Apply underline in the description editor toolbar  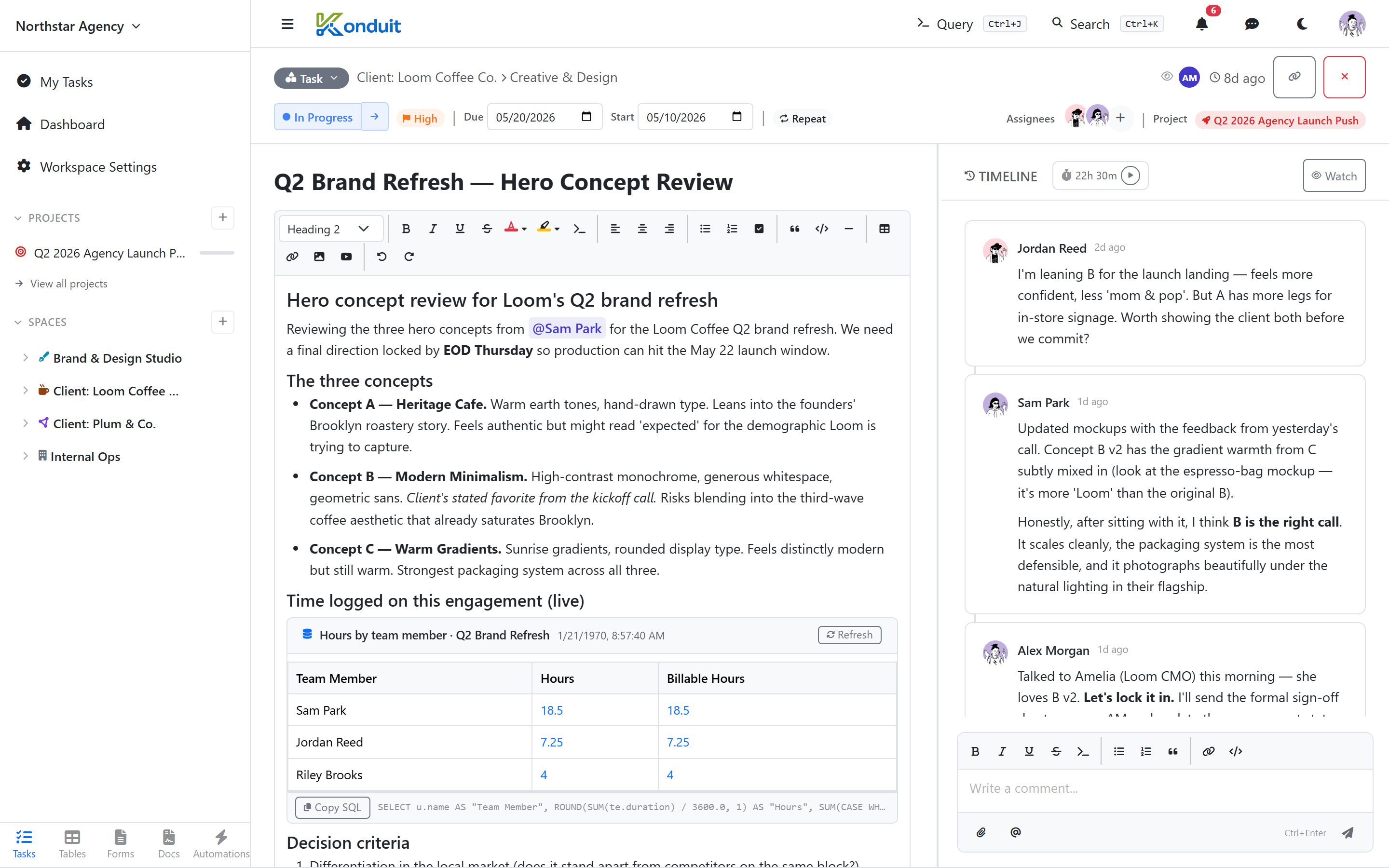[x=460, y=229]
